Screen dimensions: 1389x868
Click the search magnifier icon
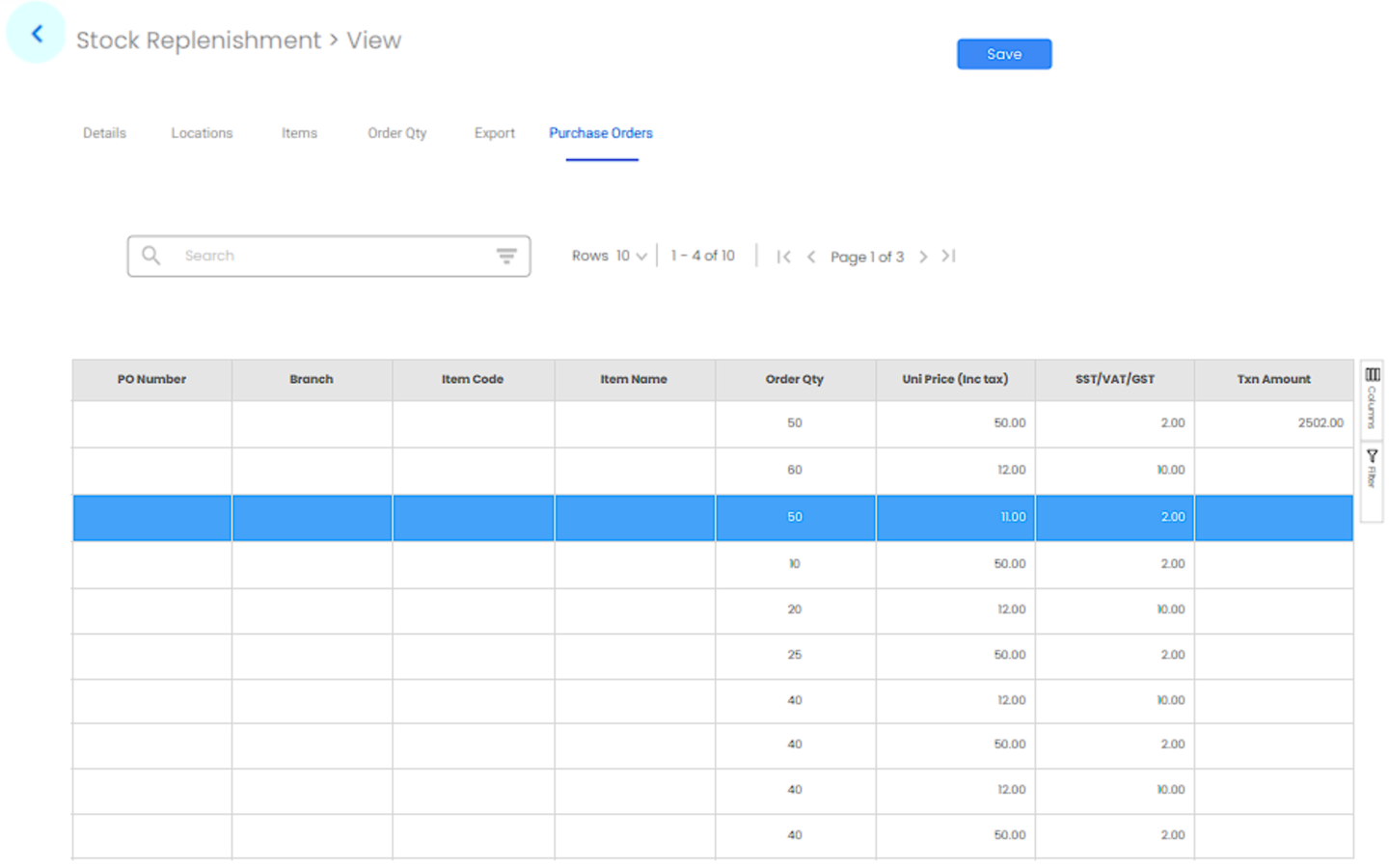pos(151,256)
